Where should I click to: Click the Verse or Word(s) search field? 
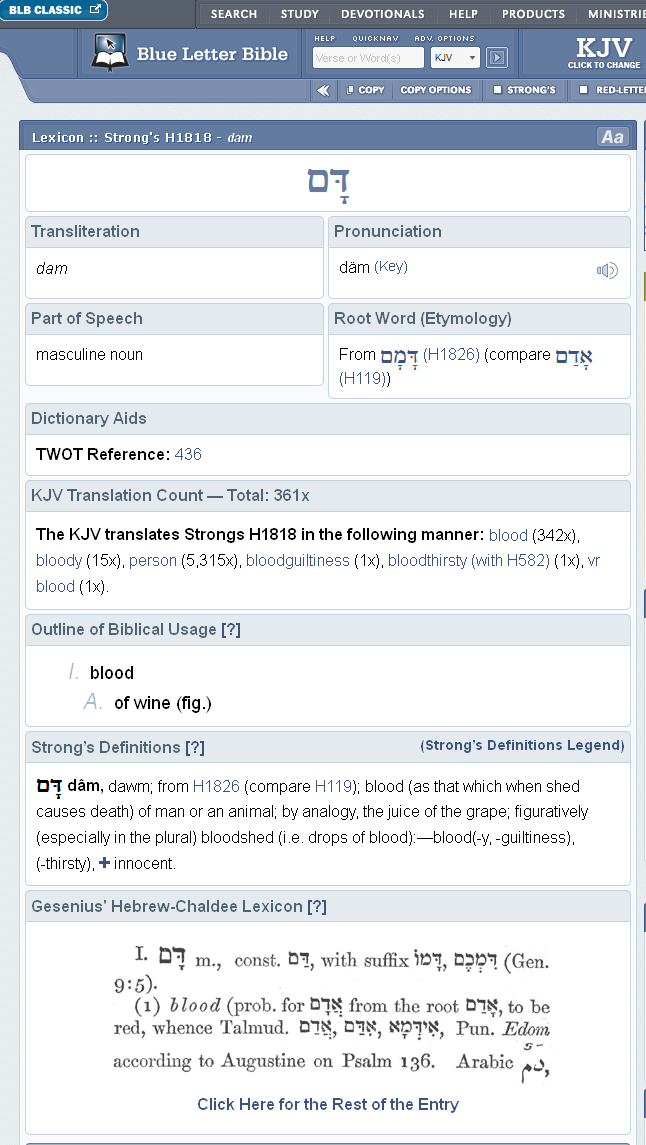coord(368,58)
